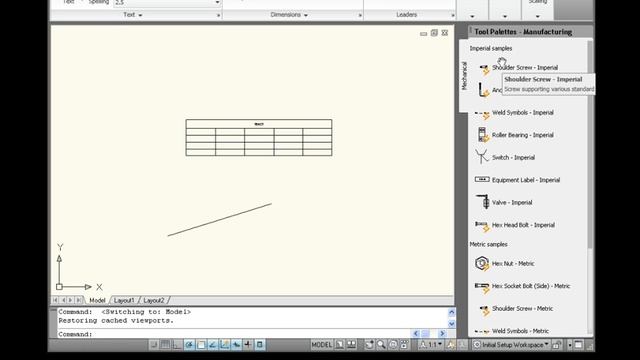Image resolution: width=640 pixels, height=360 pixels.
Task: Choose the Roller Bearing - Imperial tool
Action: coord(515,135)
